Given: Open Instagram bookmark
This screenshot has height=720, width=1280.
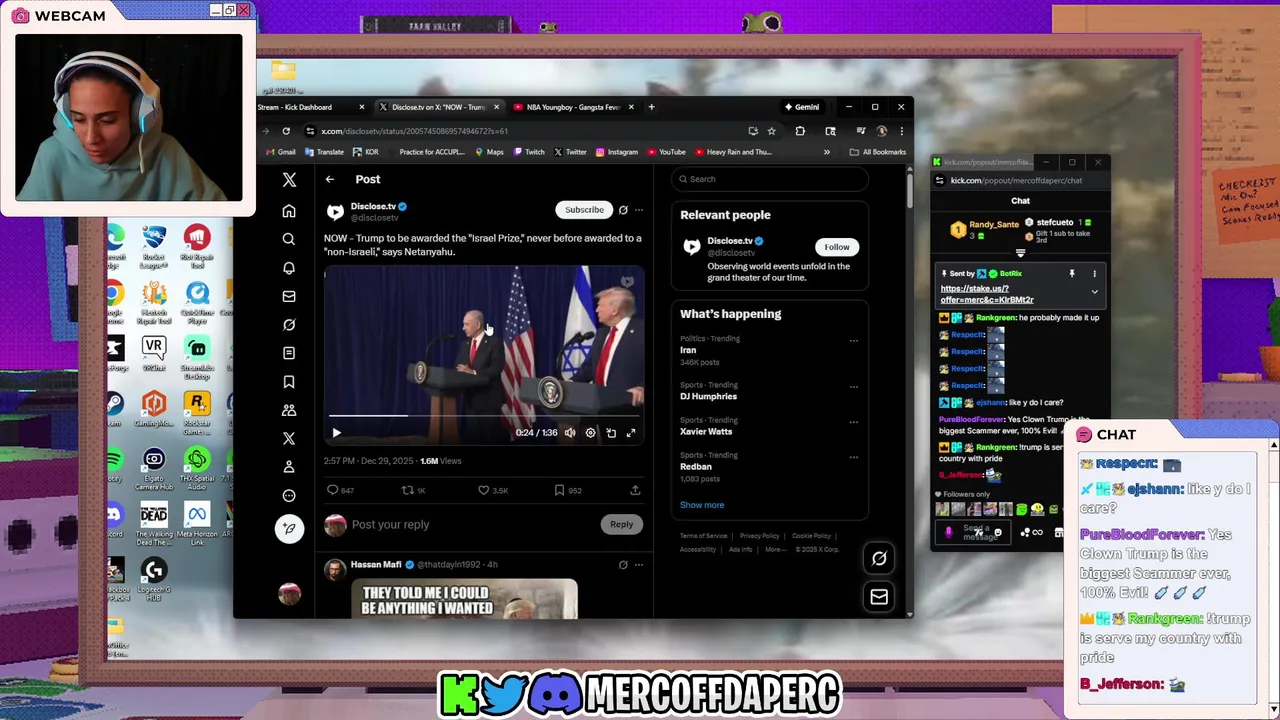Looking at the screenshot, I should pyautogui.click(x=616, y=152).
